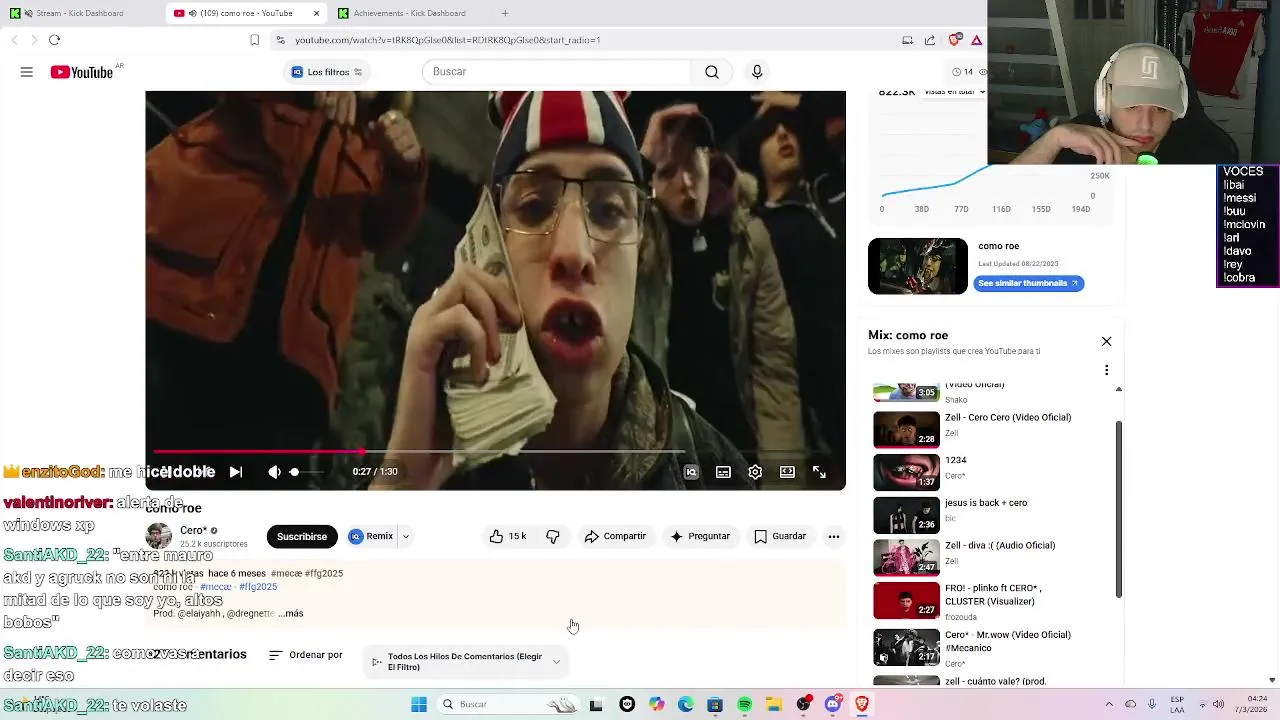Share the page using the browser share icon

[930, 40]
